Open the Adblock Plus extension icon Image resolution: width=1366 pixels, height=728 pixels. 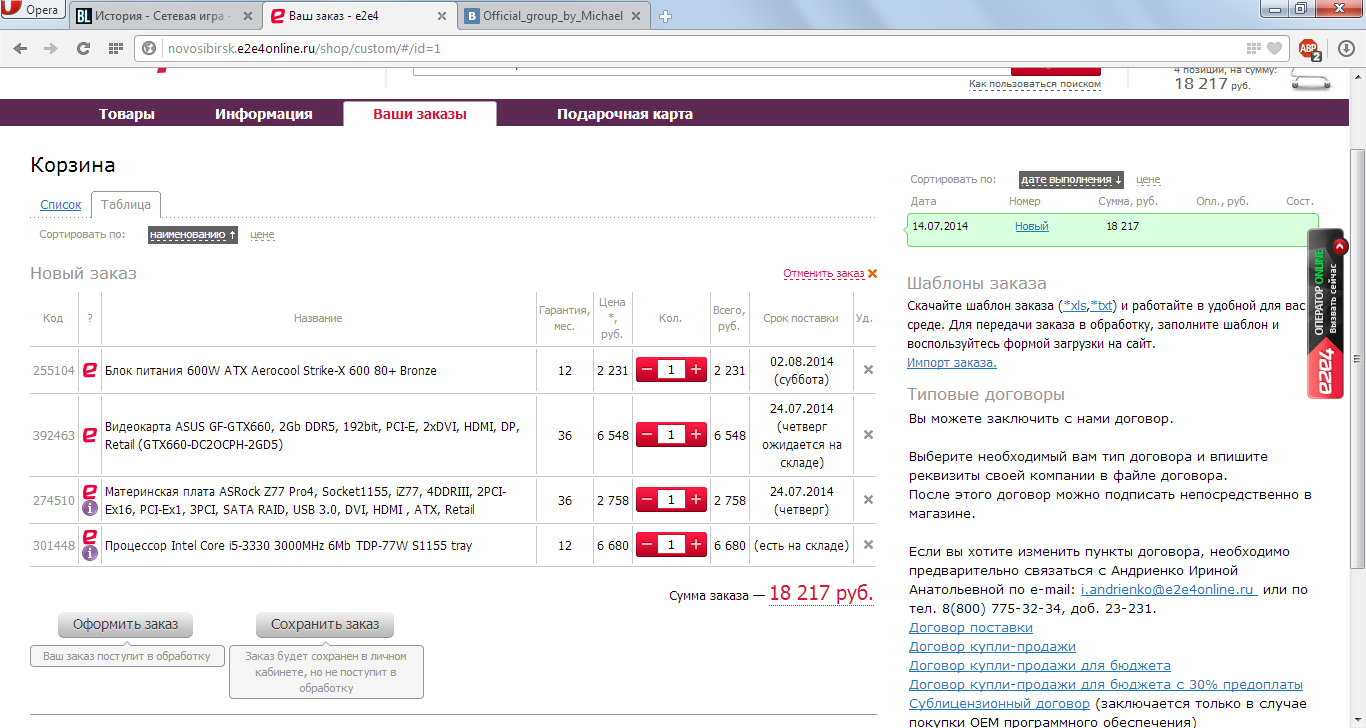1309,48
